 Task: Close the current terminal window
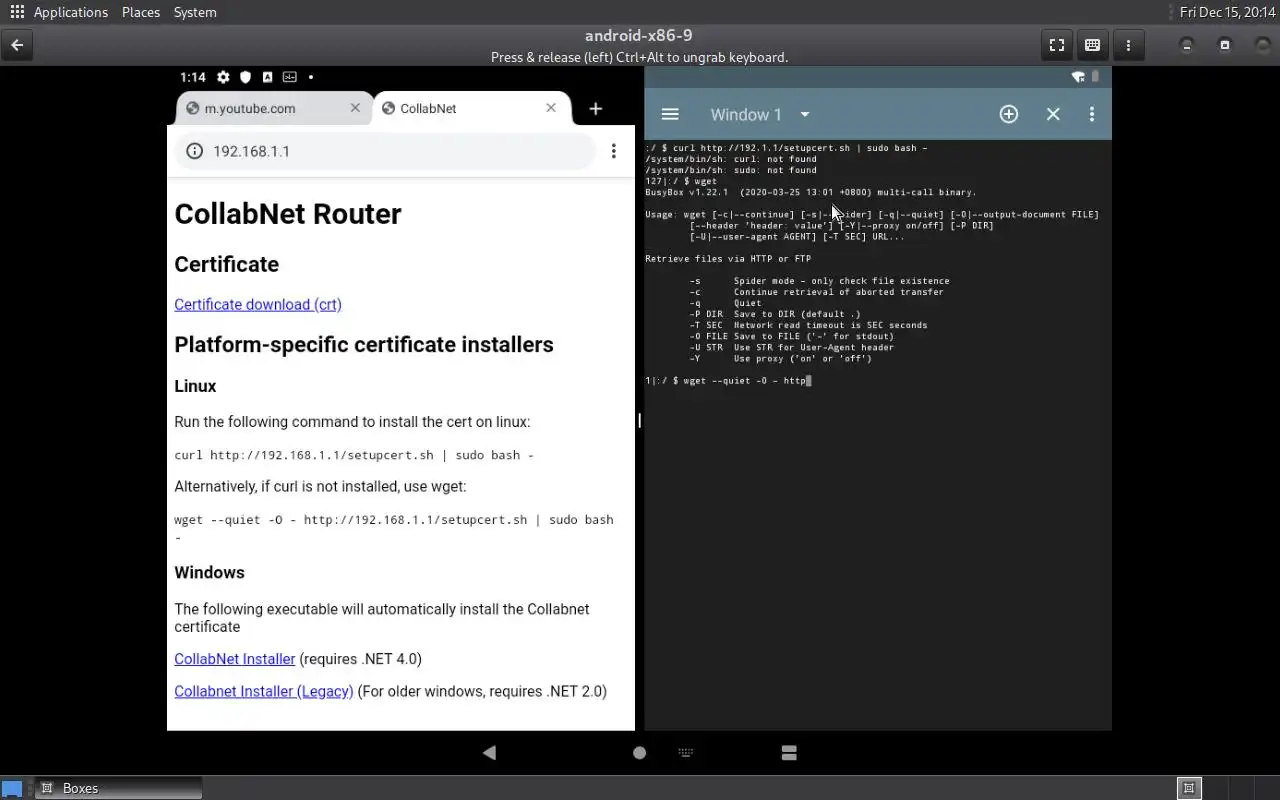1053,114
